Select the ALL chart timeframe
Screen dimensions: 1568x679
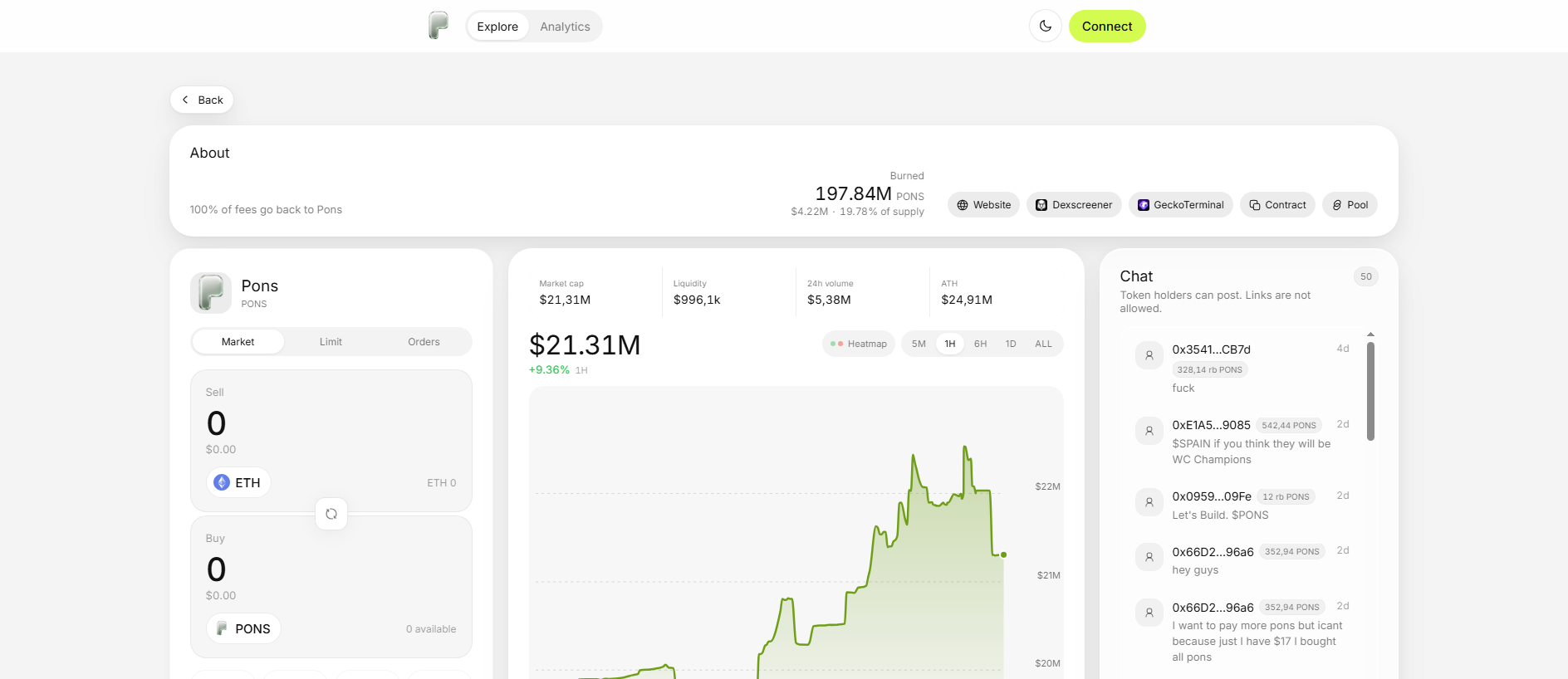pos(1043,344)
